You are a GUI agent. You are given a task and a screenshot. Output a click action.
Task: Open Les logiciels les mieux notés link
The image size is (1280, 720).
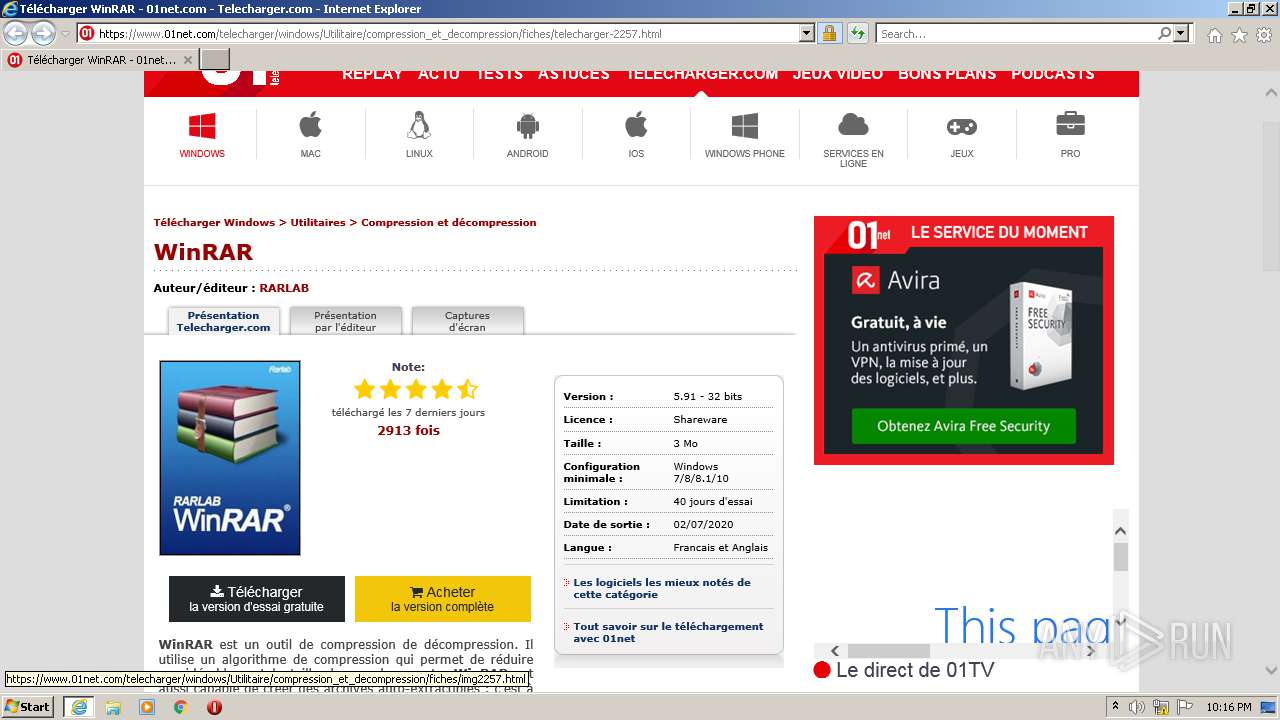point(662,588)
